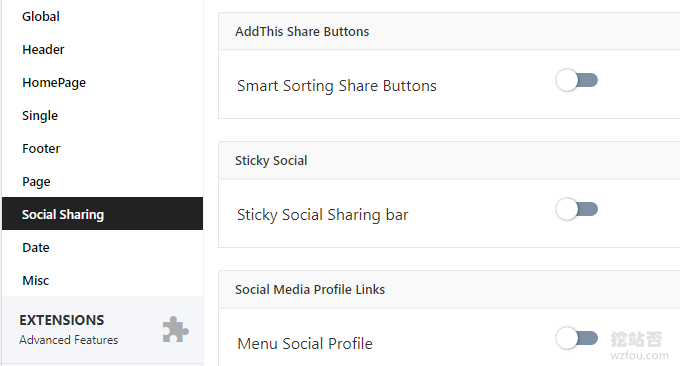Click the active Social Sharing item

coord(102,213)
